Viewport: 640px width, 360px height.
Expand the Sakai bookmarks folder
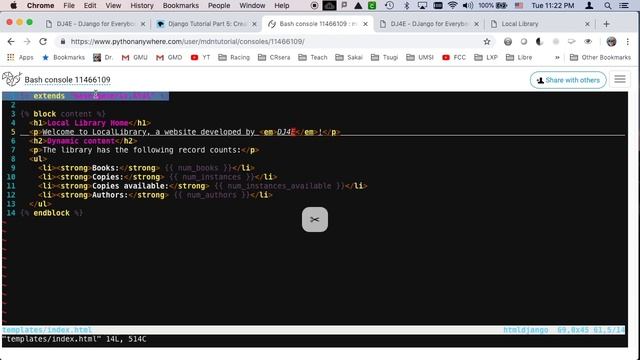tap(349, 58)
